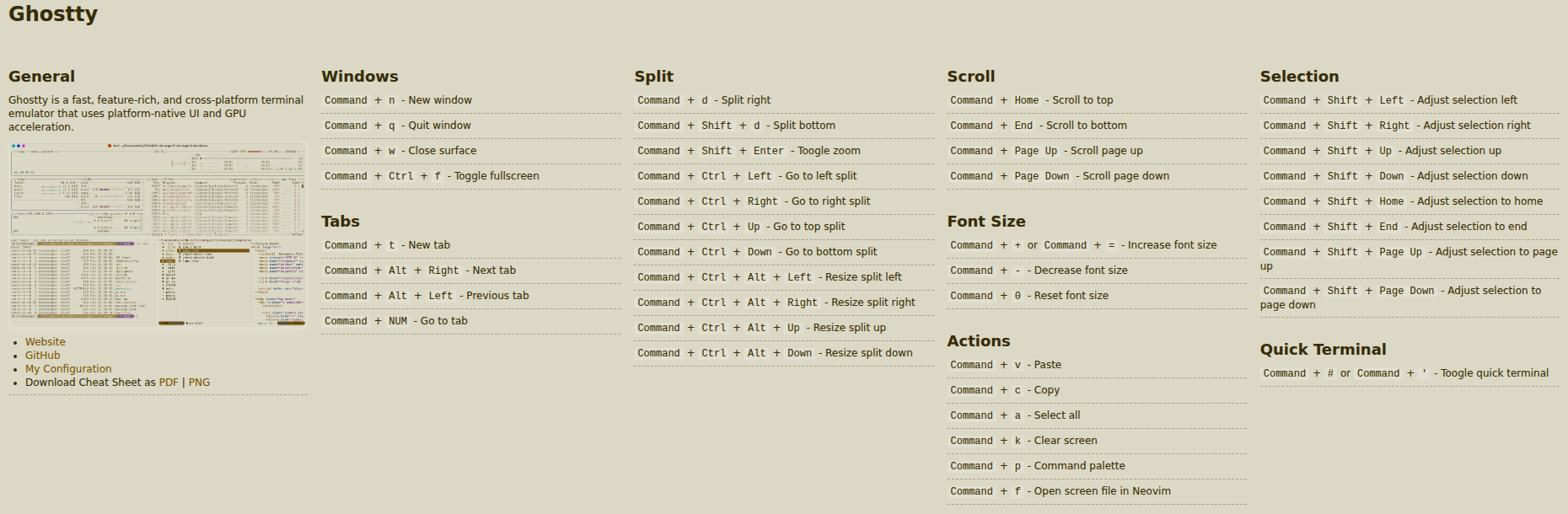The image size is (1568, 514).
Task: Click the Tabs section heading
Action: [x=341, y=222]
